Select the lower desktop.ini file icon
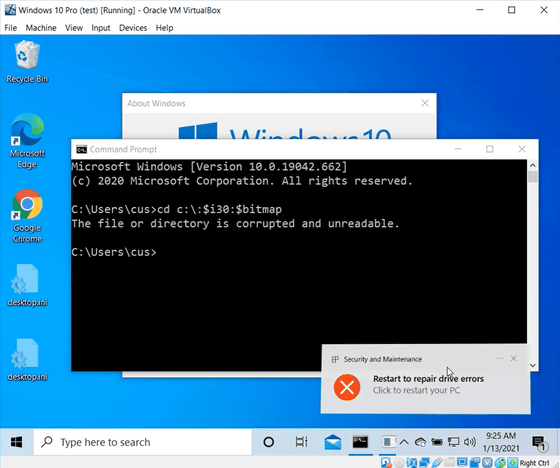Viewport: 560px width, 468px height. [x=27, y=359]
